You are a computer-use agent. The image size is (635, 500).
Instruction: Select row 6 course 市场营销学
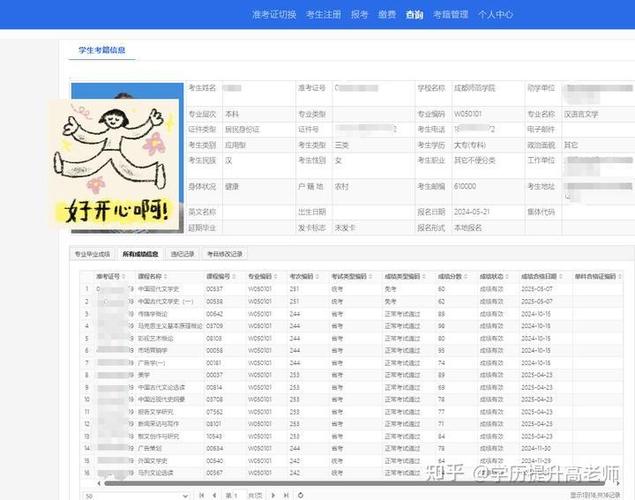point(153,350)
